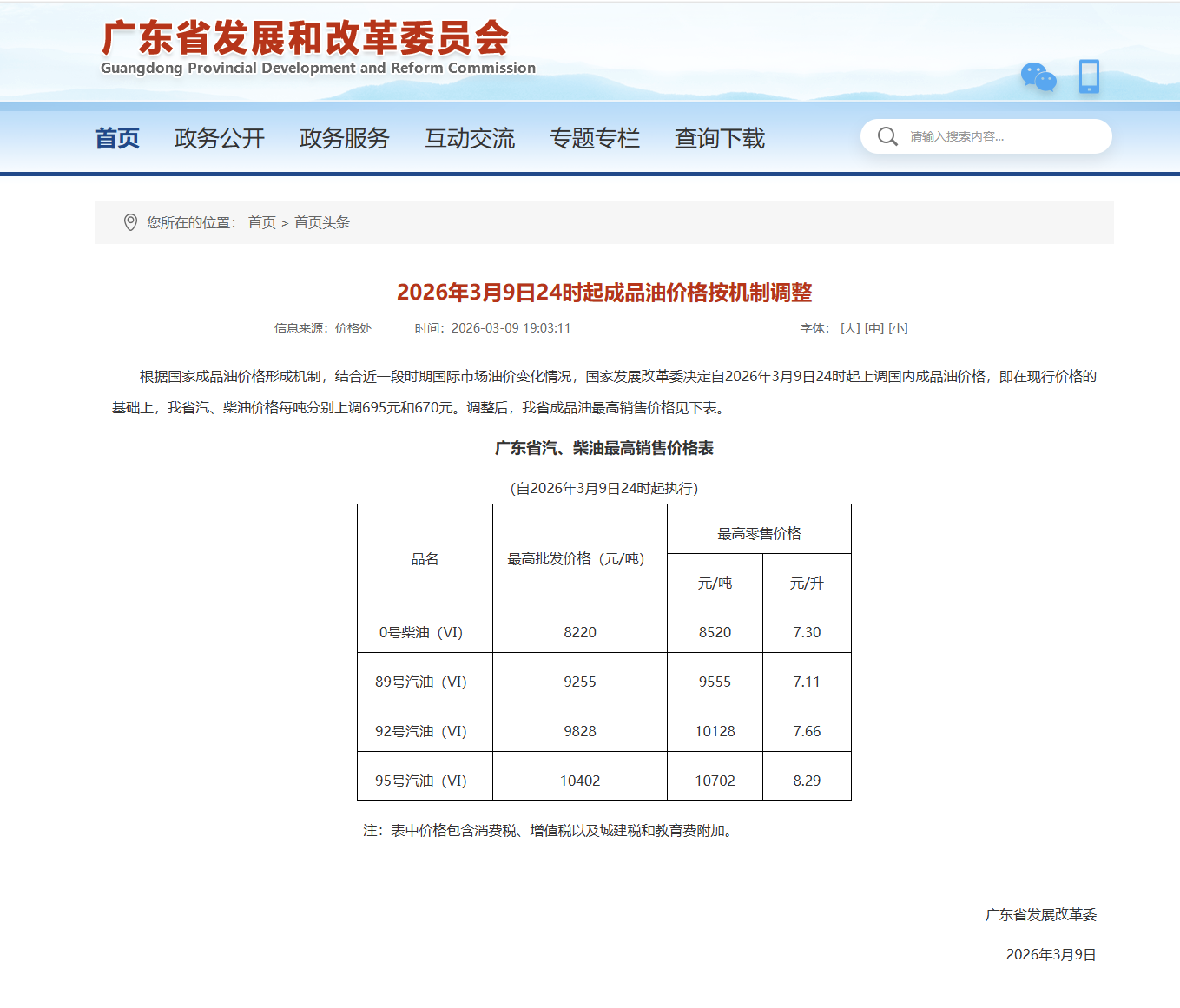
Task: Click the location pin icon in breadcrumb
Action: pos(130,222)
